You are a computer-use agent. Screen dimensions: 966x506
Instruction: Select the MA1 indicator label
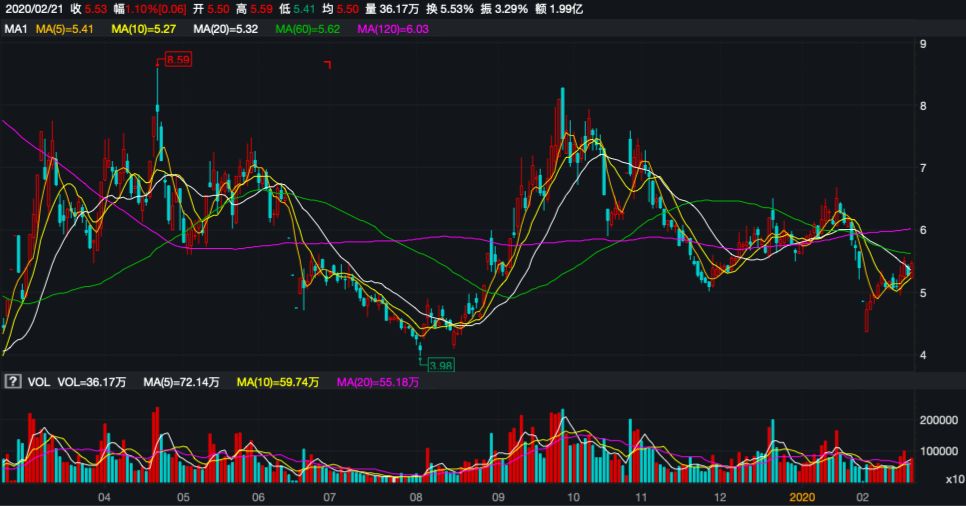click(x=15, y=29)
